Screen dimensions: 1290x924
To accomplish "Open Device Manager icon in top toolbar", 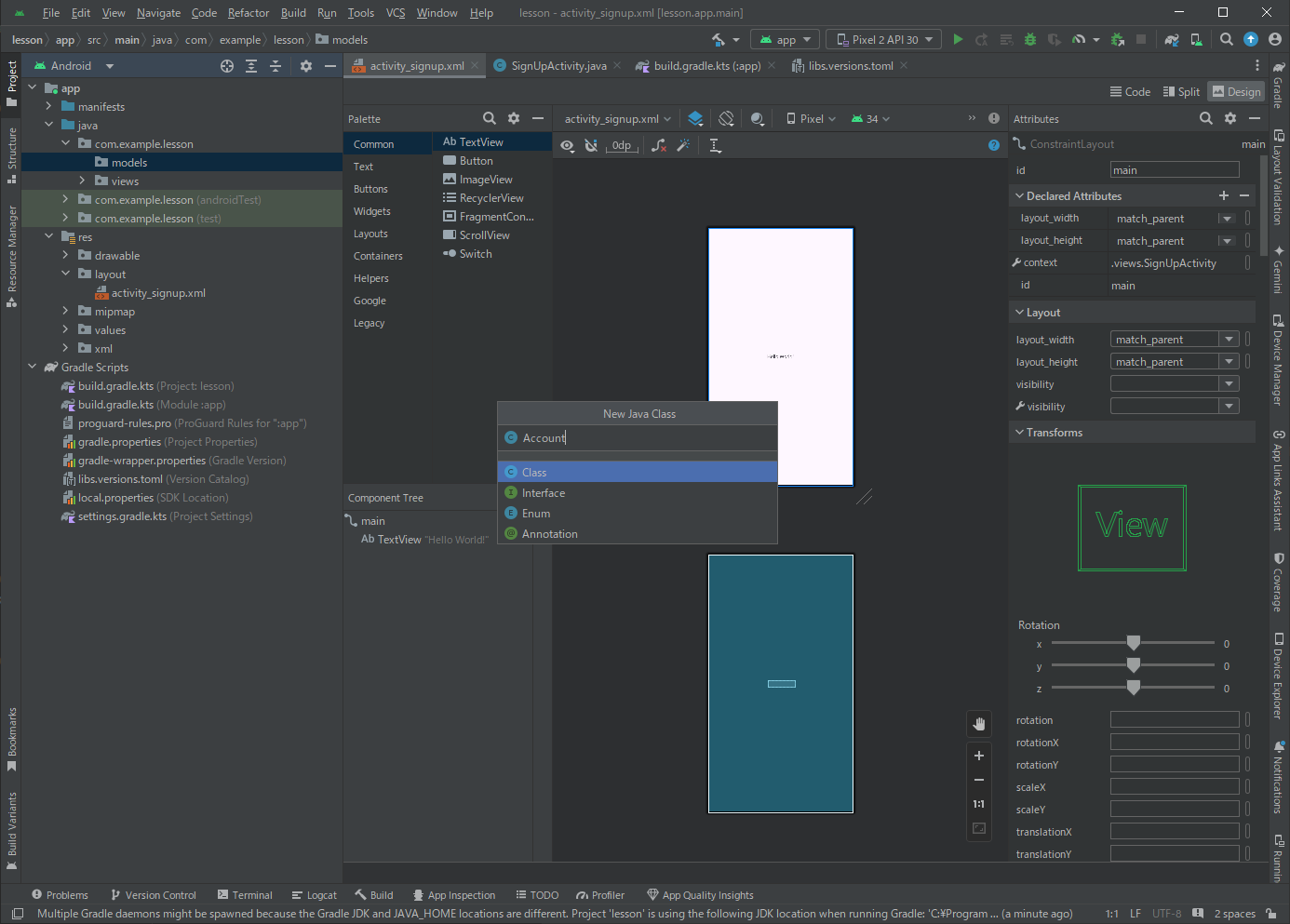I will (1197, 40).
